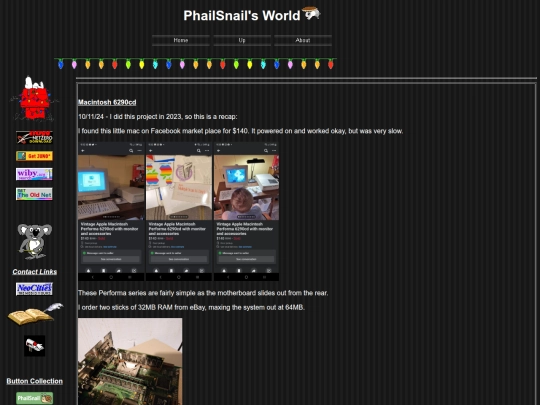Open third marketplace screenshot with child at computer

246,211
